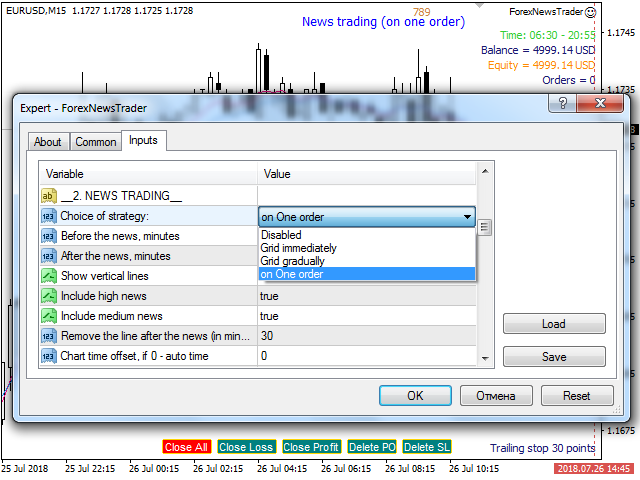The image size is (640, 480).
Task: Click the Close Loss chart button
Action: coord(246,447)
